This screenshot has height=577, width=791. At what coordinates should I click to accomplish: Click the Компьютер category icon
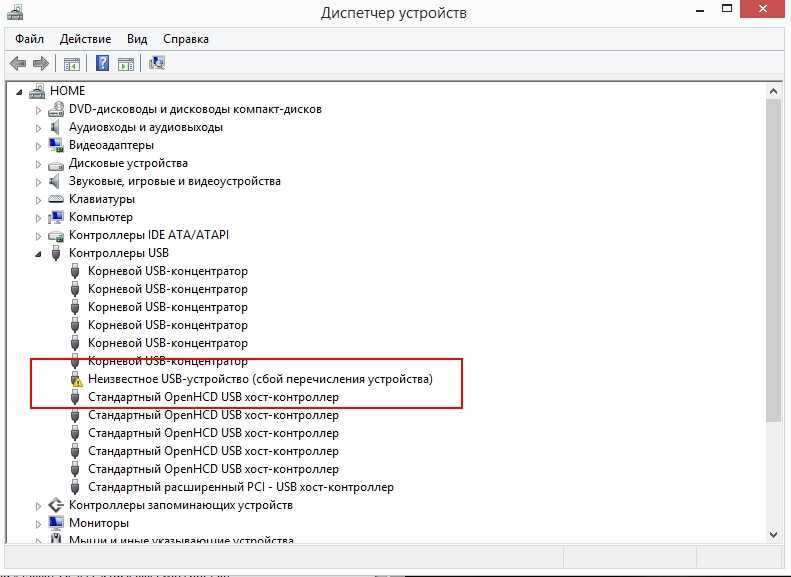(56, 217)
